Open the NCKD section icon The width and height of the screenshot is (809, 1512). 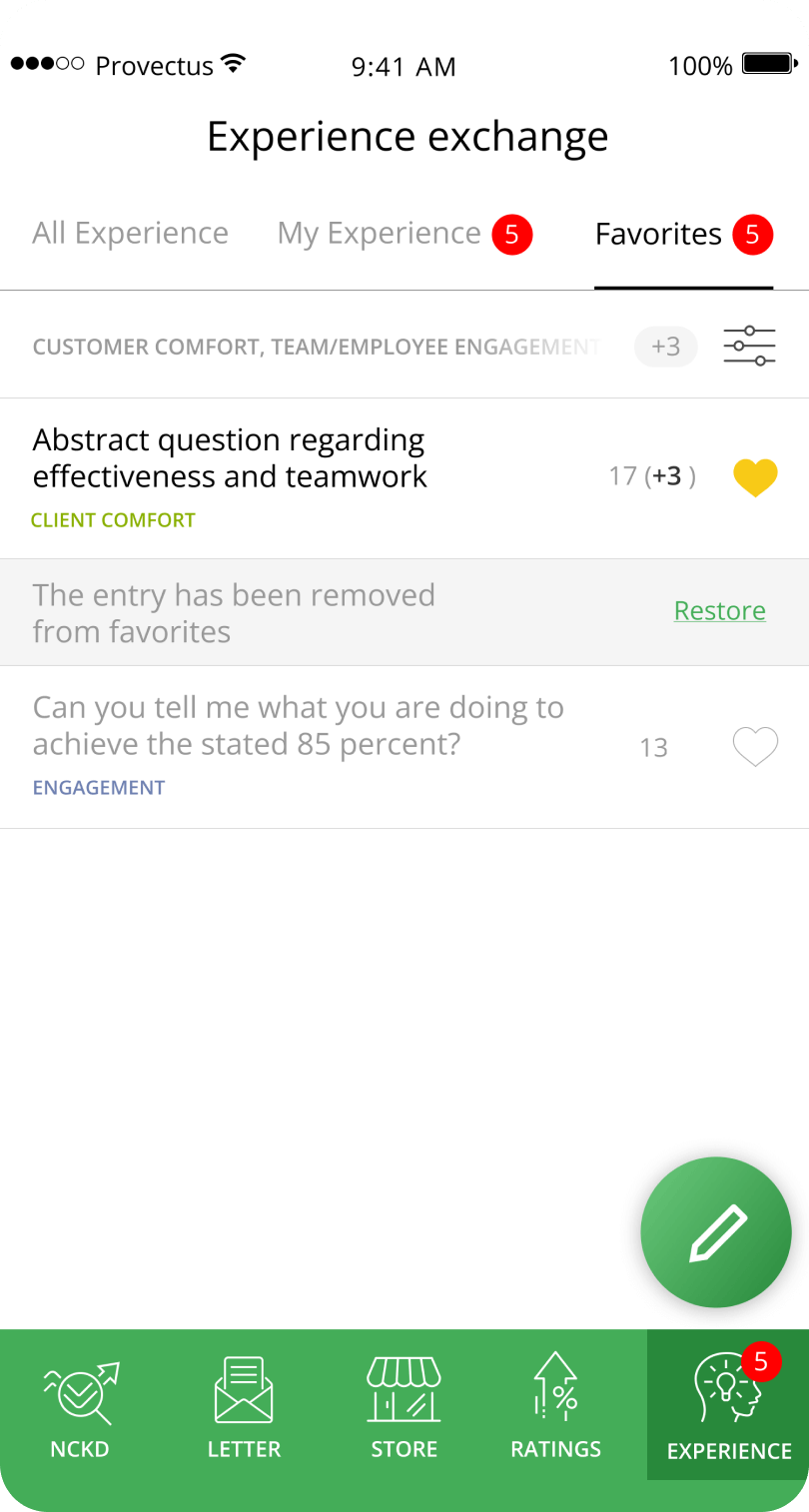(x=80, y=1394)
